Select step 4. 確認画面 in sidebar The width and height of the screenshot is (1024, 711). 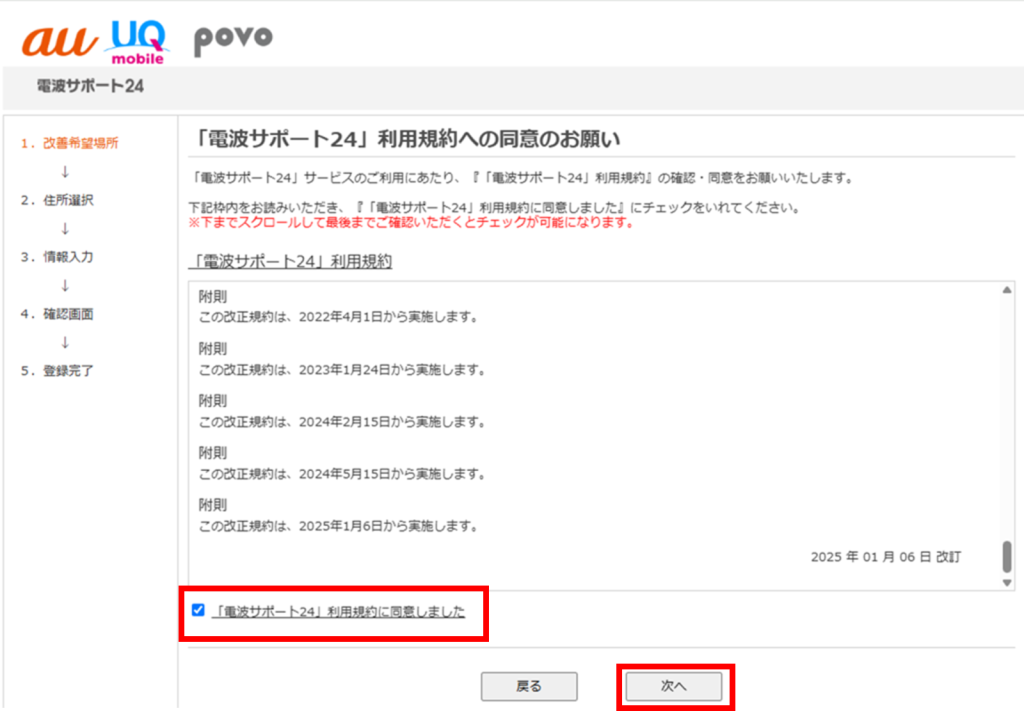point(57,314)
